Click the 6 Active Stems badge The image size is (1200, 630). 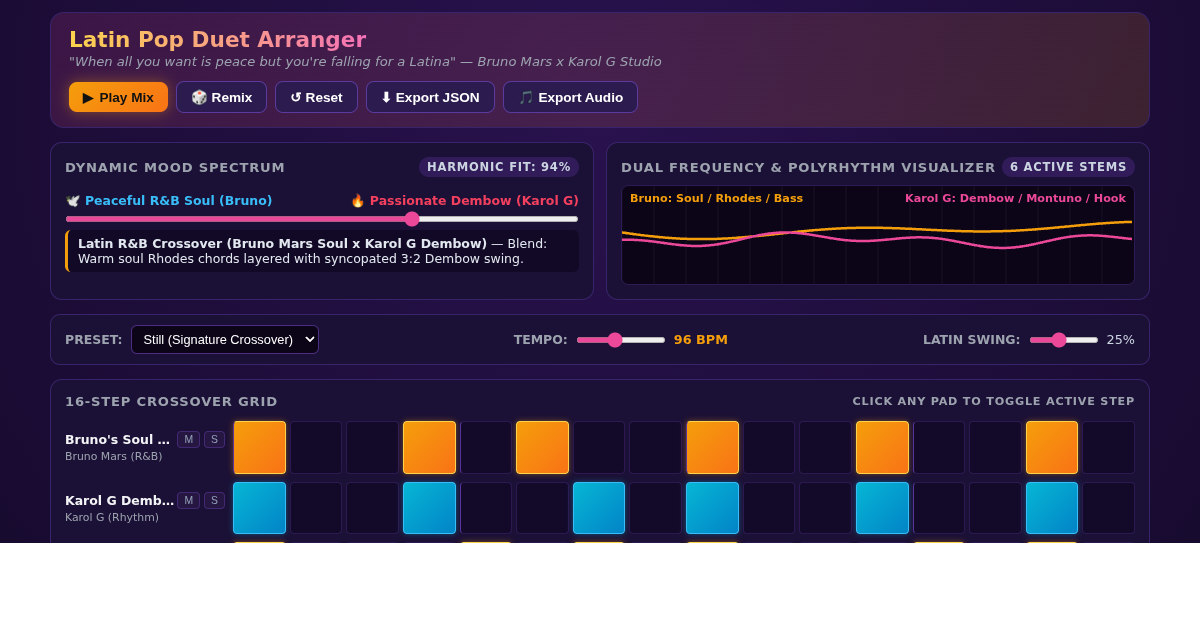(1068, 167)
